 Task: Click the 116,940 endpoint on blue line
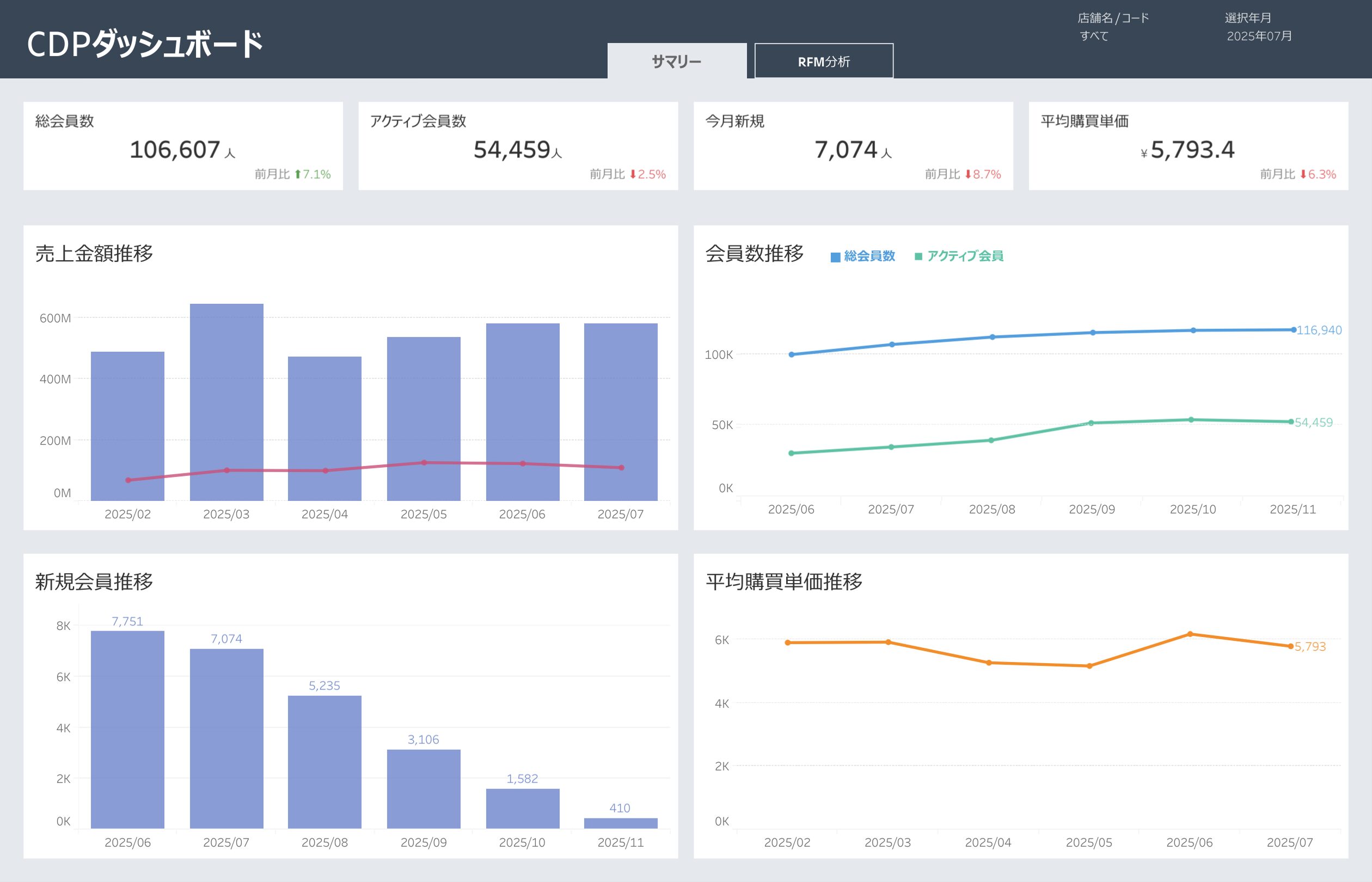pos(1293,330)
